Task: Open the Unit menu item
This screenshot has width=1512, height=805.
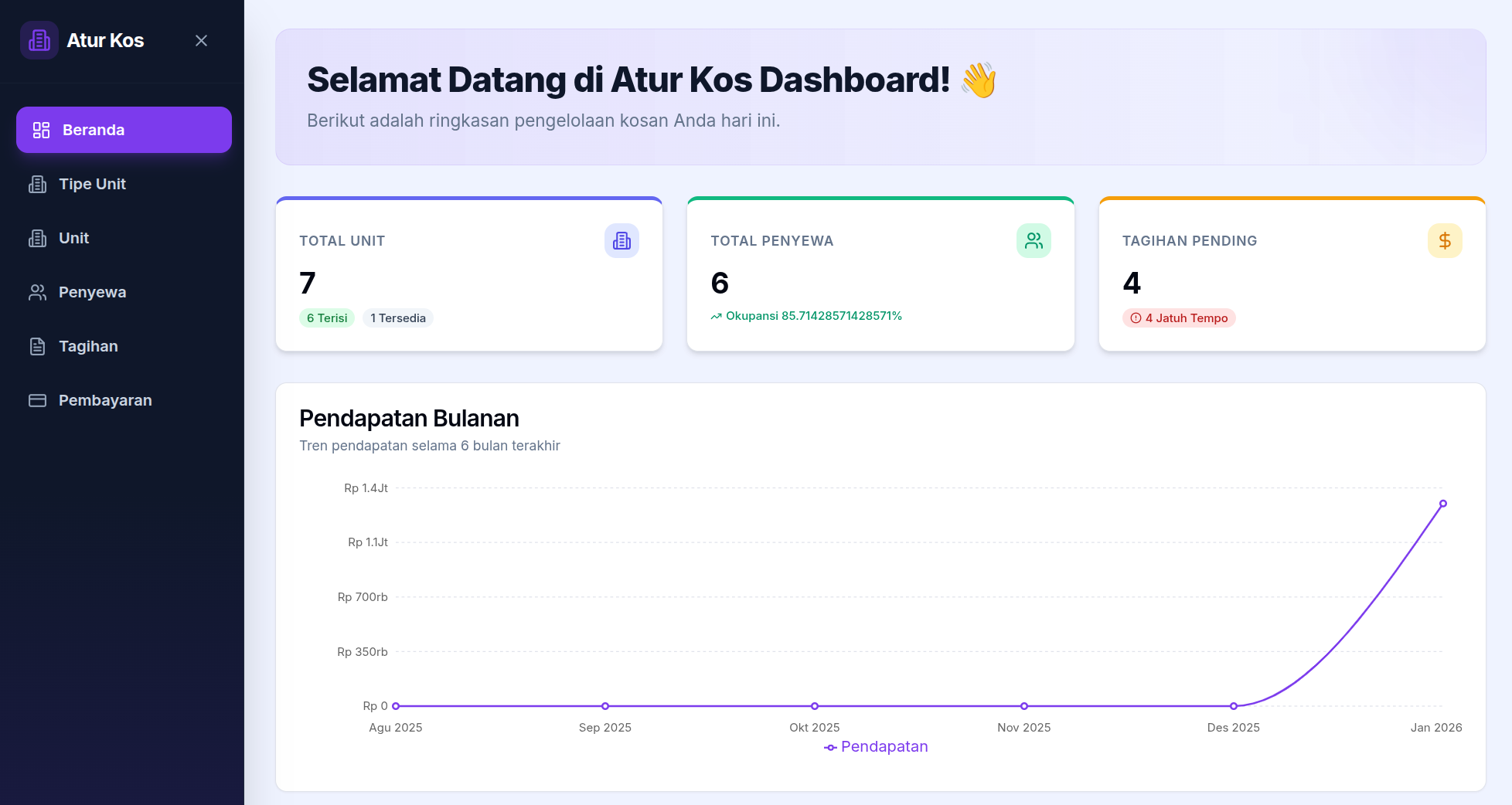Action: point(73,238)
